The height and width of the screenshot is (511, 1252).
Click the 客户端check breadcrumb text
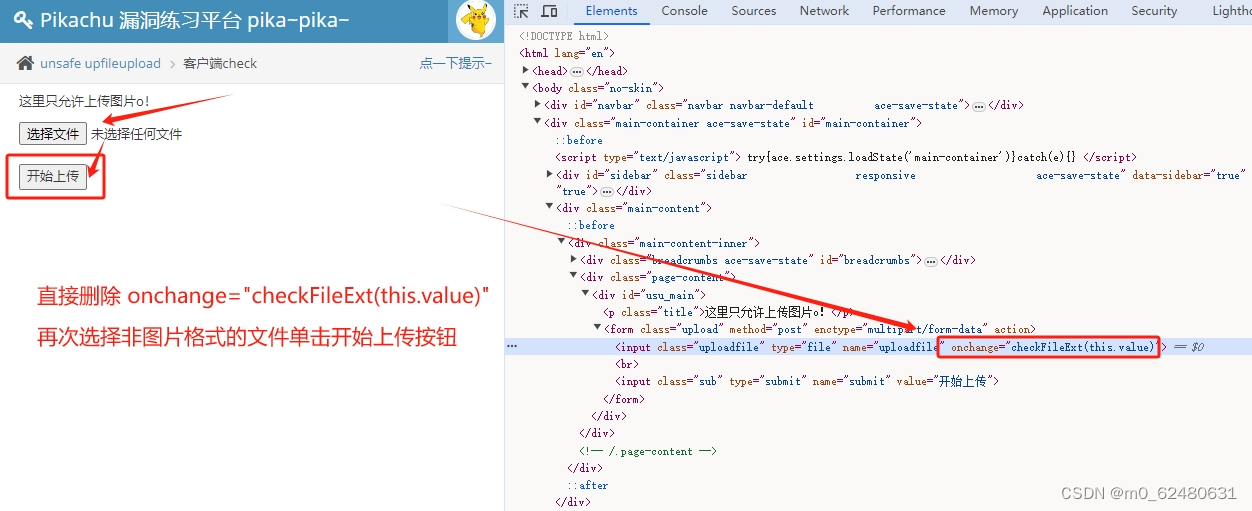[220, 63]
